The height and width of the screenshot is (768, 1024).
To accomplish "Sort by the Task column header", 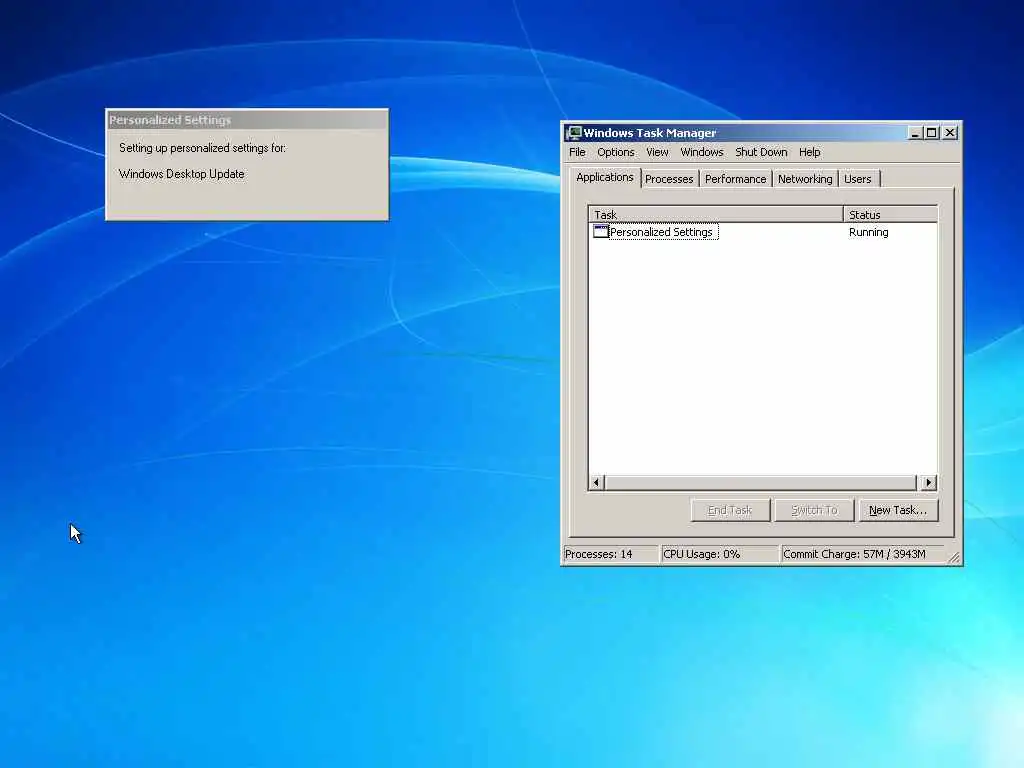I will 716,214.
